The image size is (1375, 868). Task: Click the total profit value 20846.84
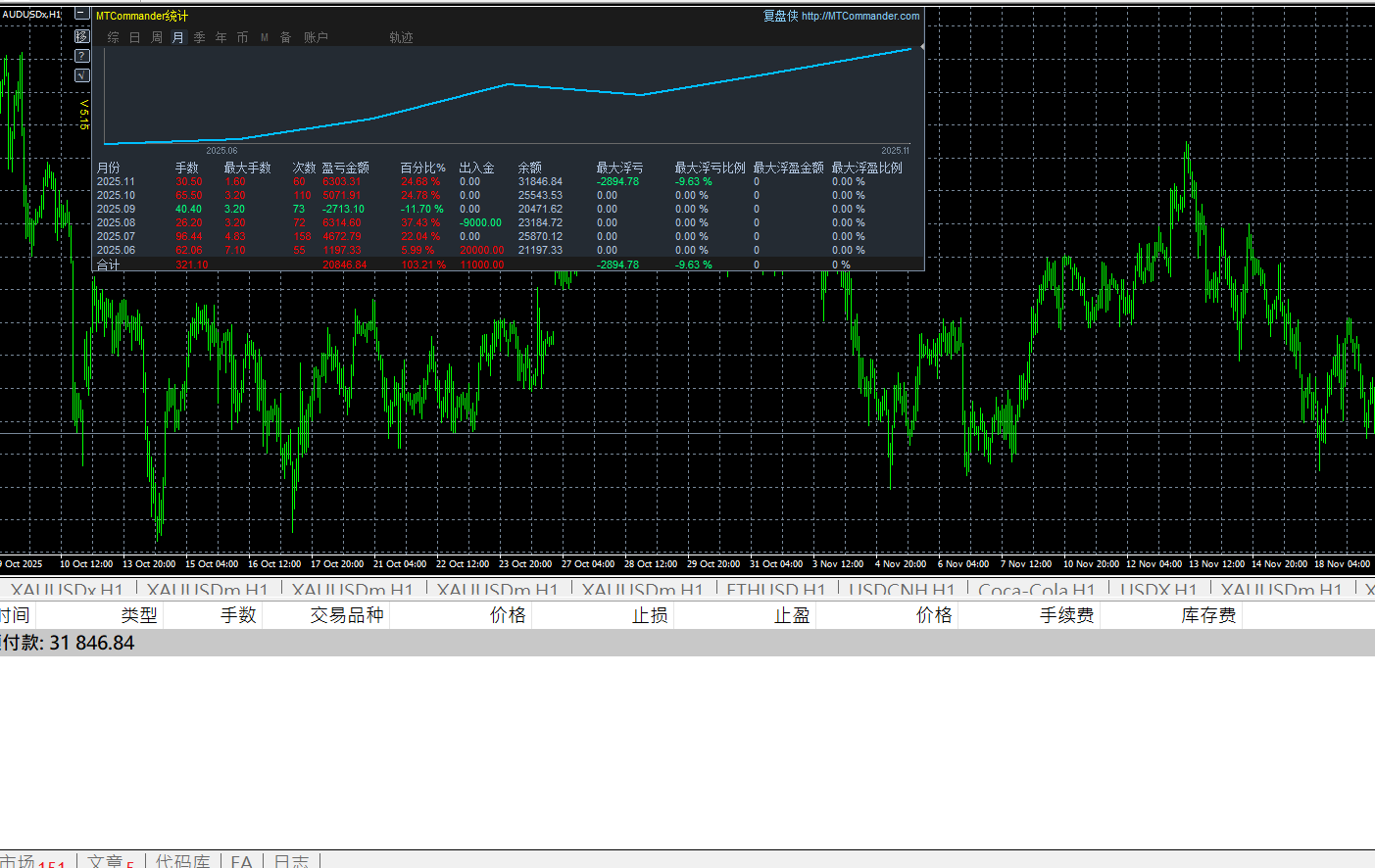[x=345, y=265]
